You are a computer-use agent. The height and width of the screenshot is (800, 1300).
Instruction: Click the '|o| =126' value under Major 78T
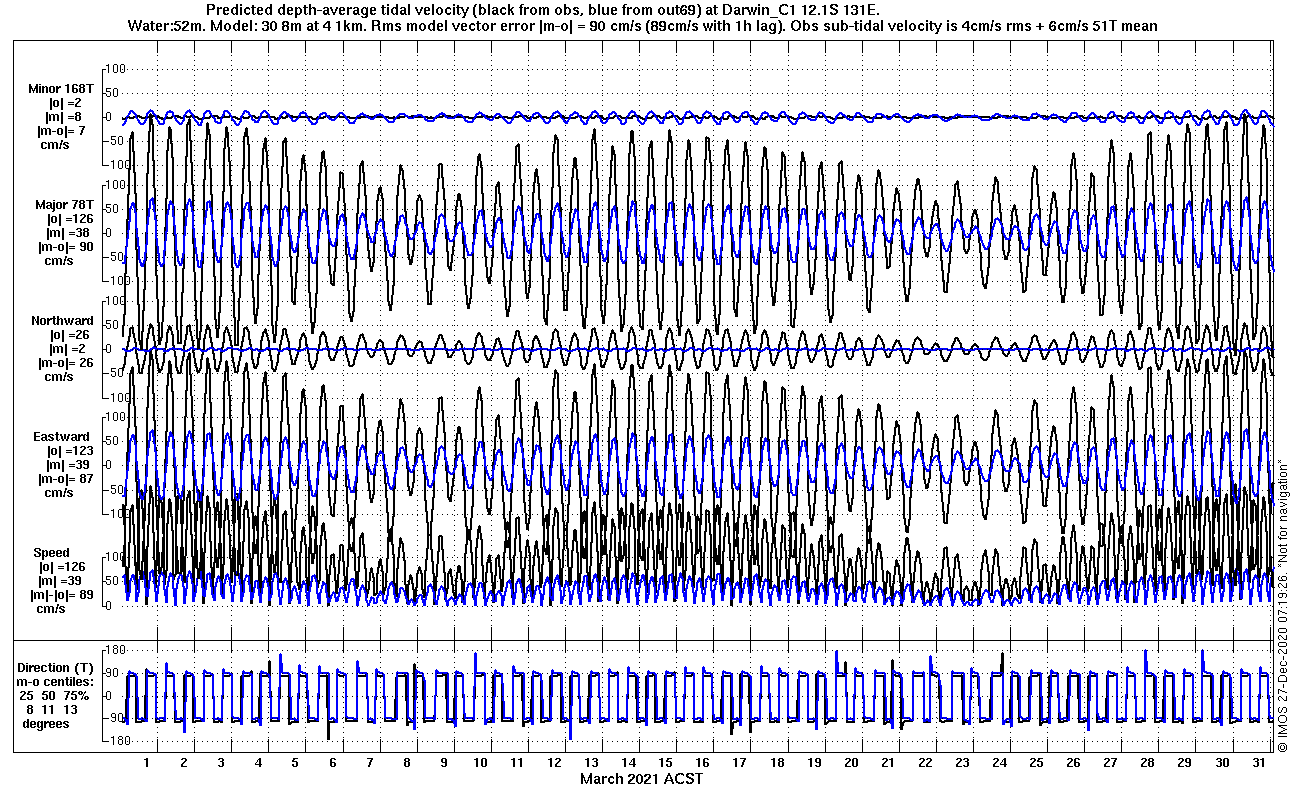tap(69, 219)
